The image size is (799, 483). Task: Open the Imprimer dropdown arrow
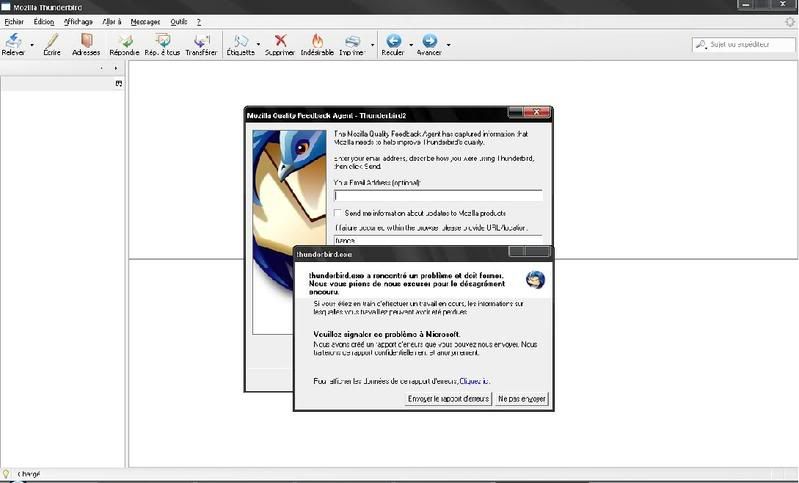(x=372, y=45)
